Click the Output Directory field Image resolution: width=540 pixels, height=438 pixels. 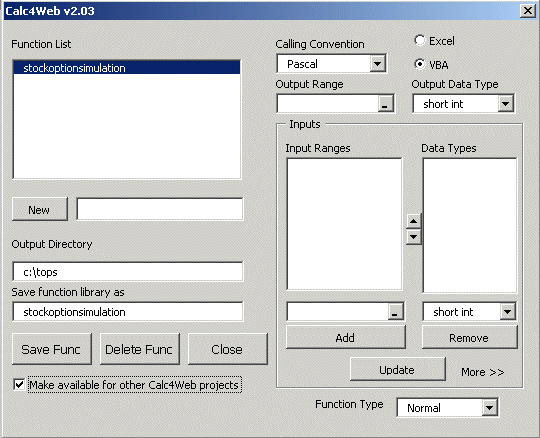click(x=128, y=272)
